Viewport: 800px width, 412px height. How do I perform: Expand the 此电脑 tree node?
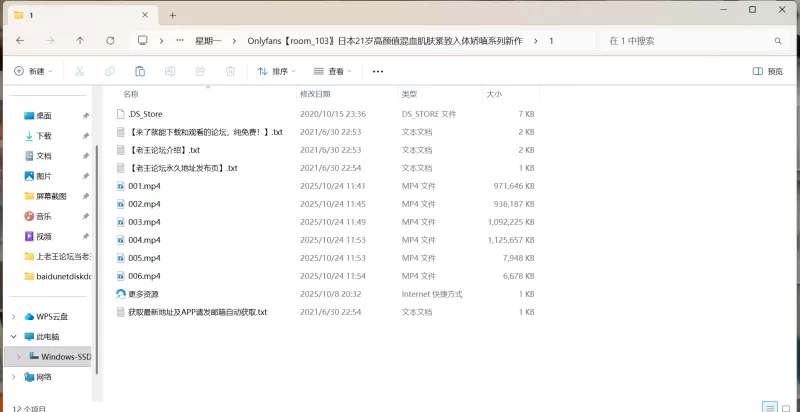(x=13, y=336)
